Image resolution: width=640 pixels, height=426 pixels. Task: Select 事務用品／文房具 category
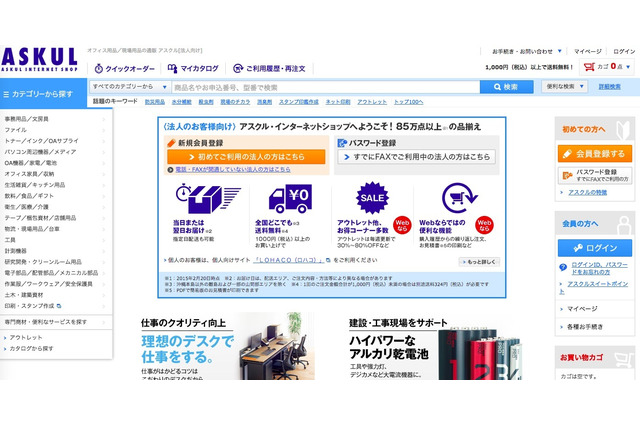[x=28, y=119]
